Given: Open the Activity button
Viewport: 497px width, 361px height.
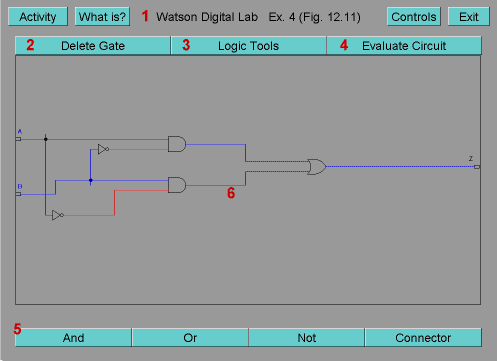Looking at the screenshot, I should 38,17.
